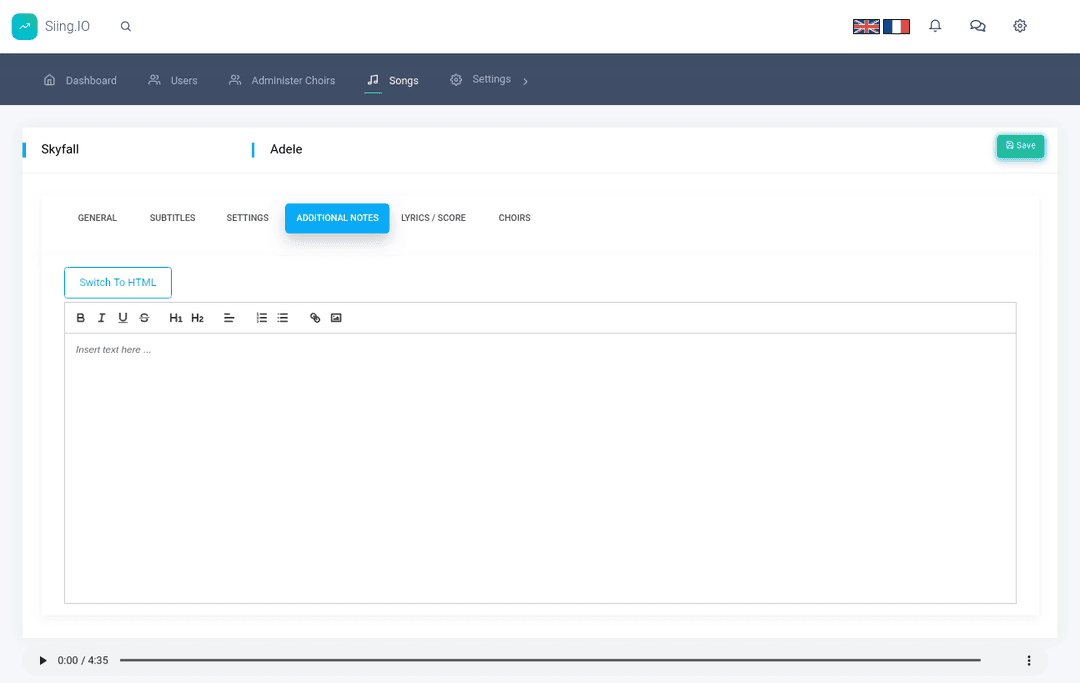Switch to the Subtitles tab
Image resolution: width=1080 pixels, height=683 pixels.
click(x=172, y=218)
